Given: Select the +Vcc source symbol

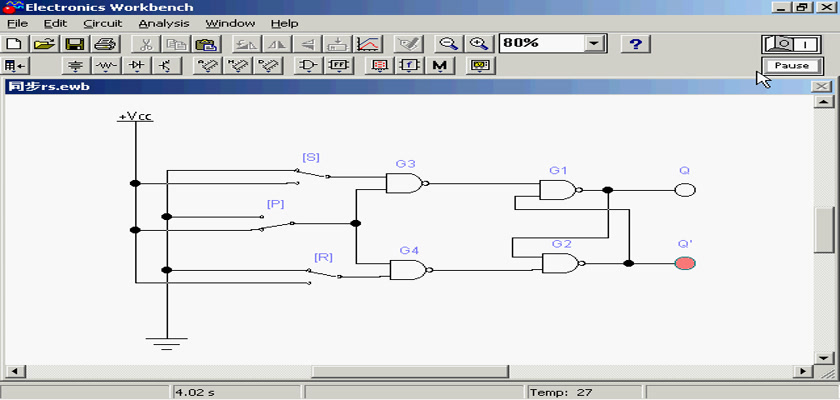Looking at the screenshot, I should [136, 117].
